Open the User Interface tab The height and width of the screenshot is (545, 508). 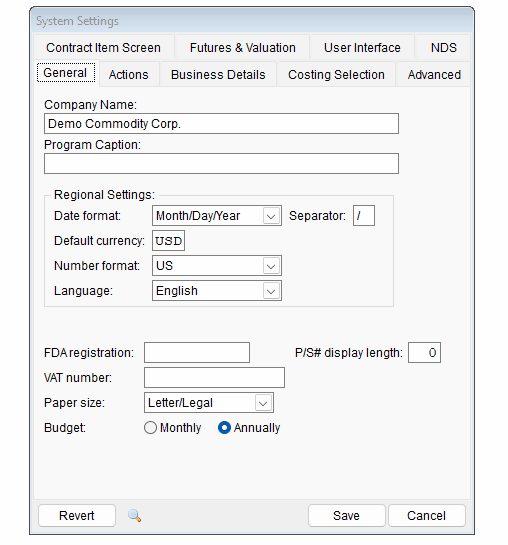[362, 47]
